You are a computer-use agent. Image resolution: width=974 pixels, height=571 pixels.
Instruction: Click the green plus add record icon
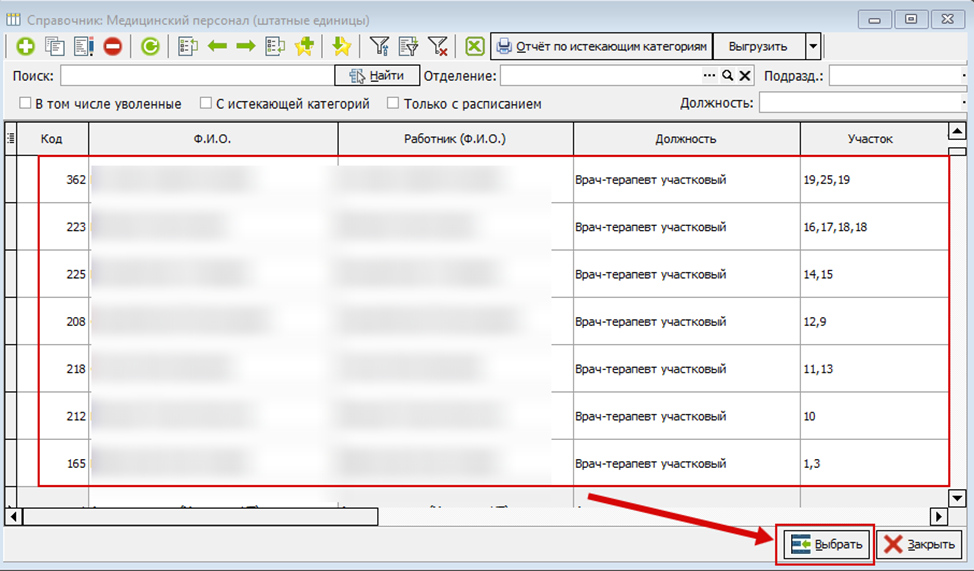click(25, 46)
